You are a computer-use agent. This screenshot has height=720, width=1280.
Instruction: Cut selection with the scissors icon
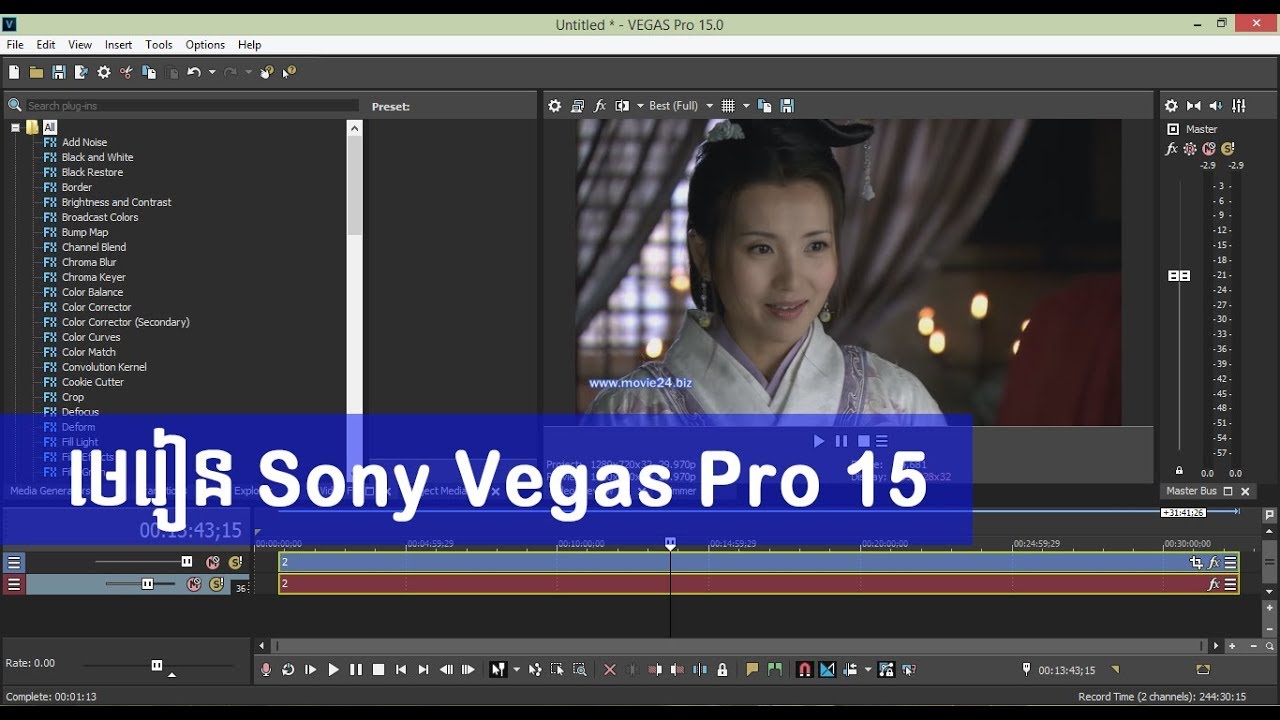[x=126, y=72]
